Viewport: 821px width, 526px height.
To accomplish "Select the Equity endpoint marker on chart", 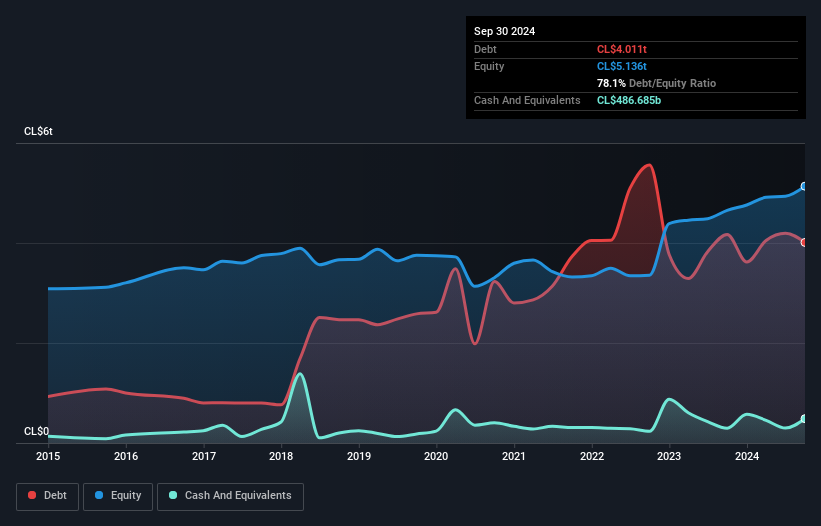I will coord(804,186).
